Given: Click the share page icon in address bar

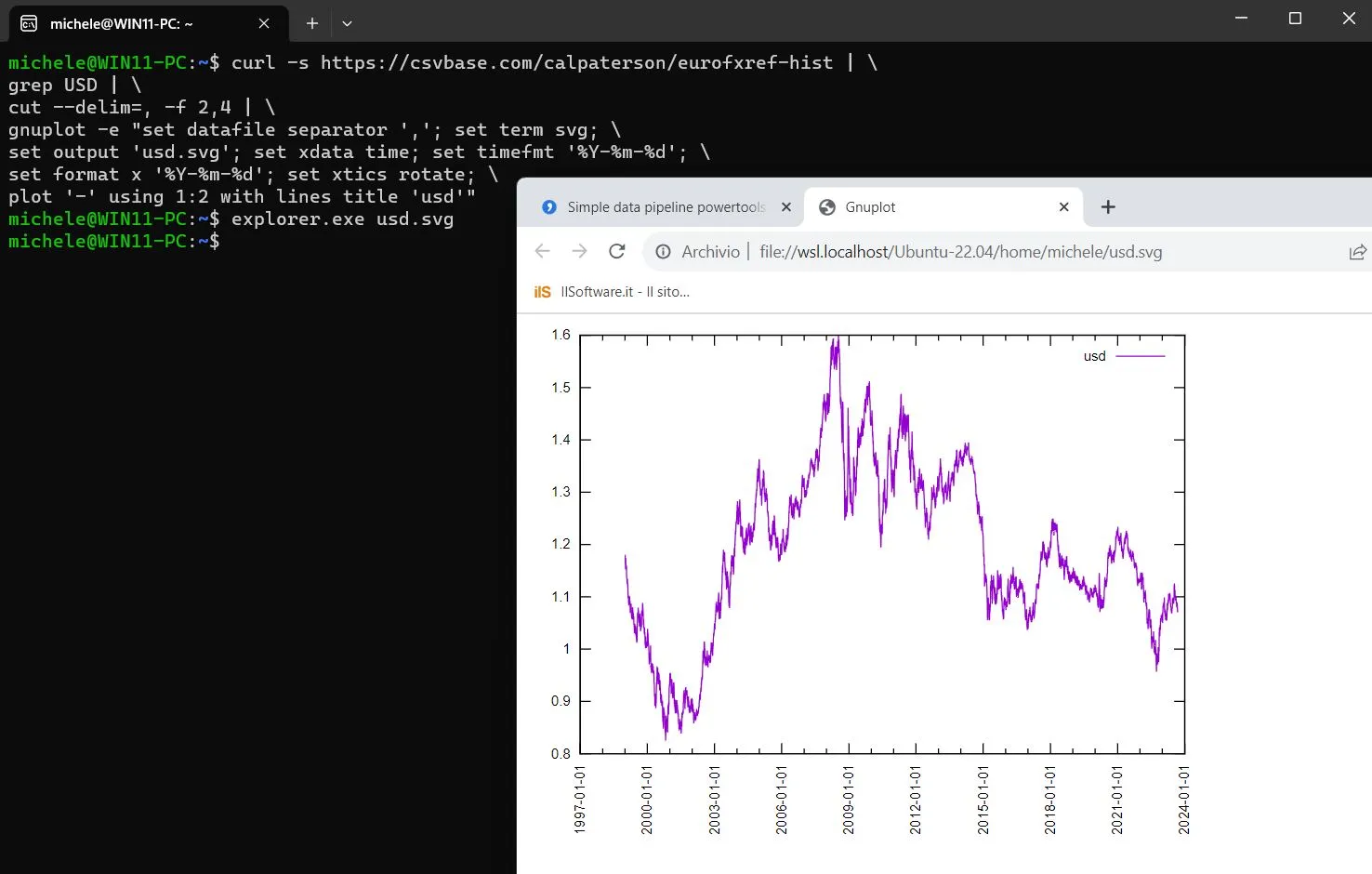Looking at the screenshot, I should coord(1358,251).
